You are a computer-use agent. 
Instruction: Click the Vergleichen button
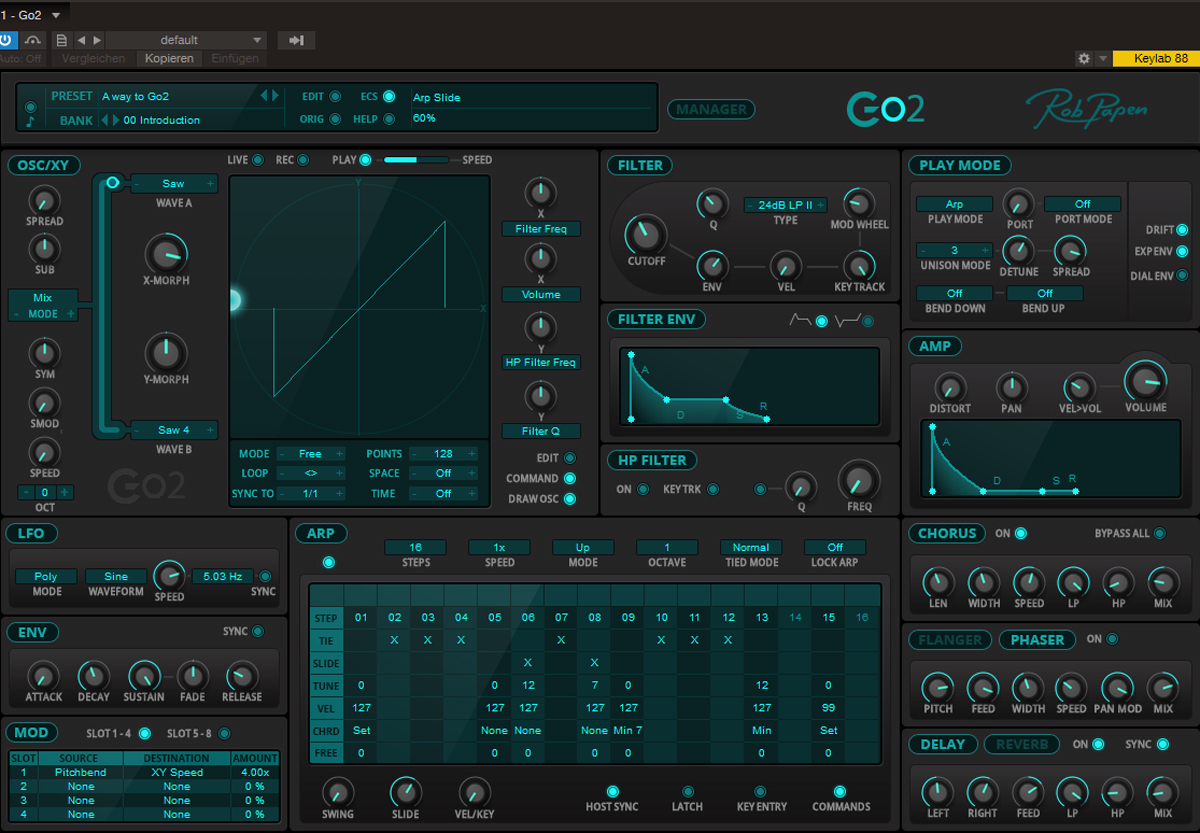(x=94, y=59)
